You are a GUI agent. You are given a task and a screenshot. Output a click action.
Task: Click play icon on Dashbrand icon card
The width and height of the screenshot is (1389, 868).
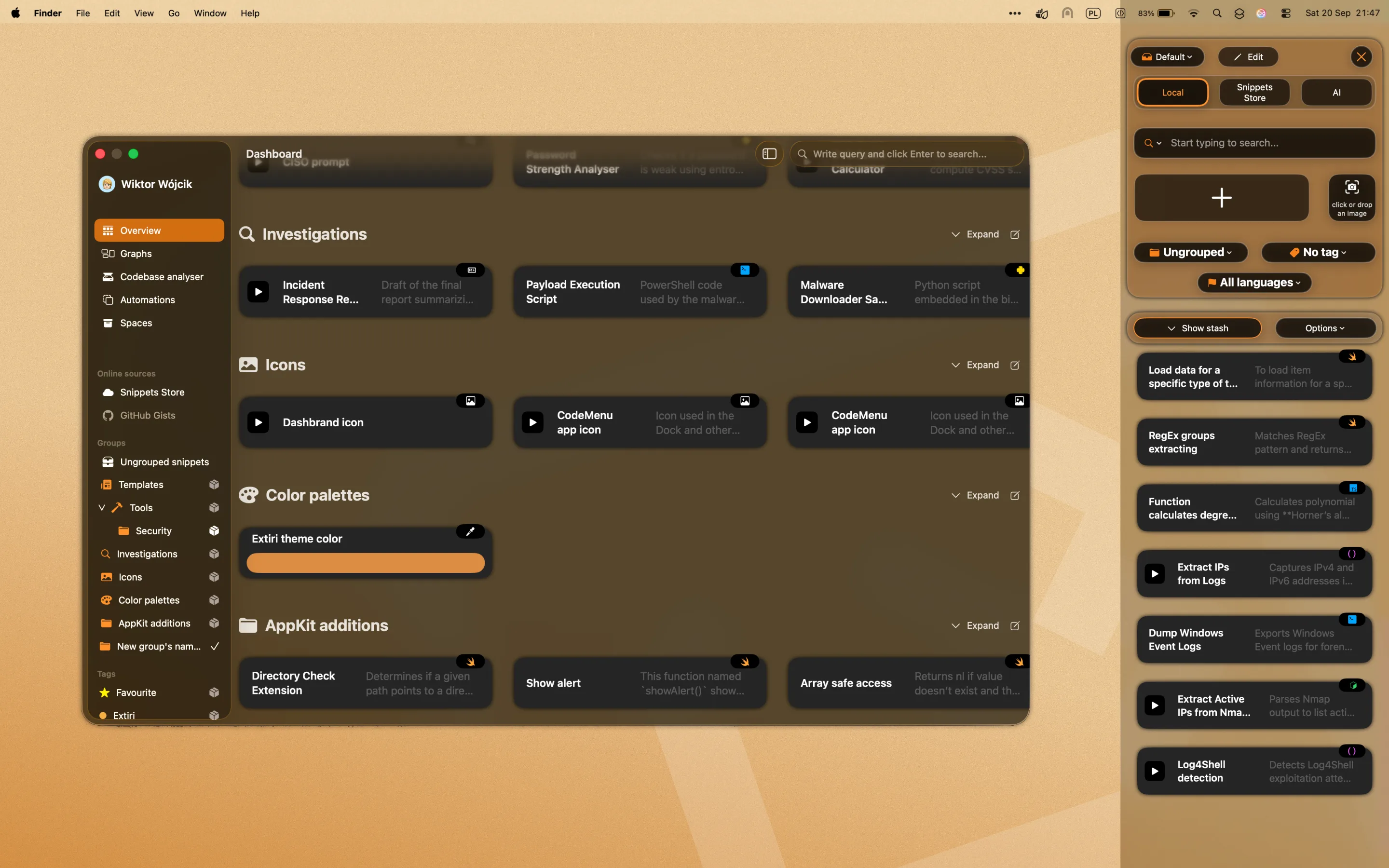259,422
